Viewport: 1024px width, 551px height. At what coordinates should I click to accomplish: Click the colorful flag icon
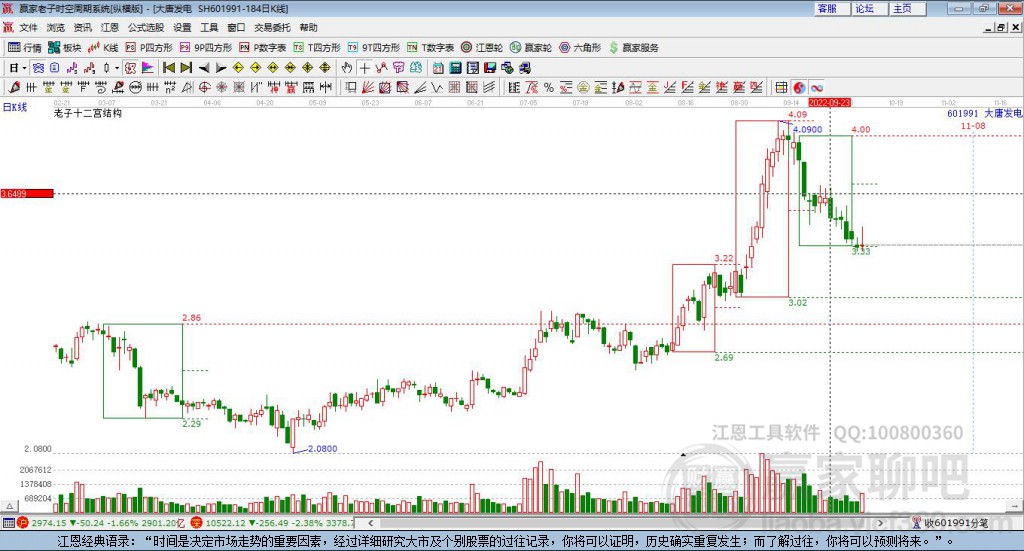pyautogui.click(x=148, y=68)
